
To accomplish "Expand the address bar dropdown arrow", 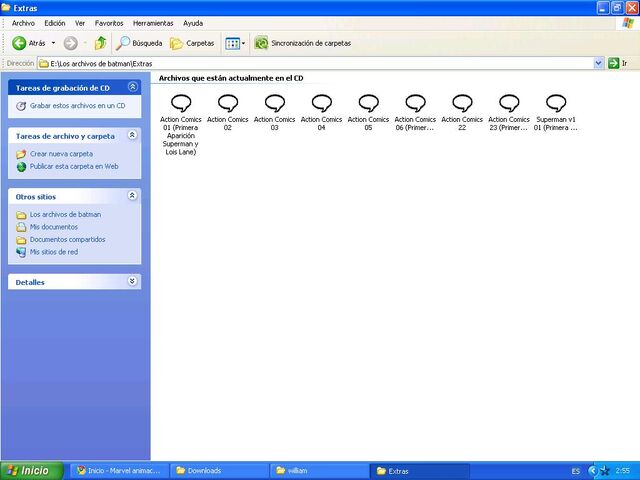I will click(598, 63).
